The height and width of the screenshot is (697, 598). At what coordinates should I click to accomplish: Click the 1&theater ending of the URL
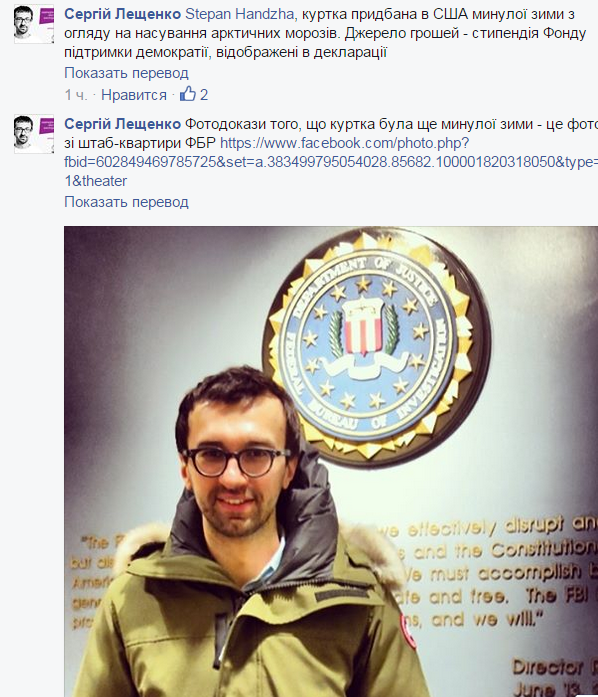tap(96, 181)
